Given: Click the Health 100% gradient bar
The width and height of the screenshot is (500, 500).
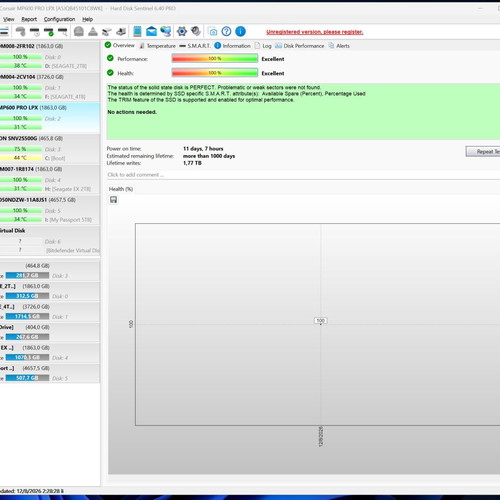Looking at the screenshot, I should point(215,73).
